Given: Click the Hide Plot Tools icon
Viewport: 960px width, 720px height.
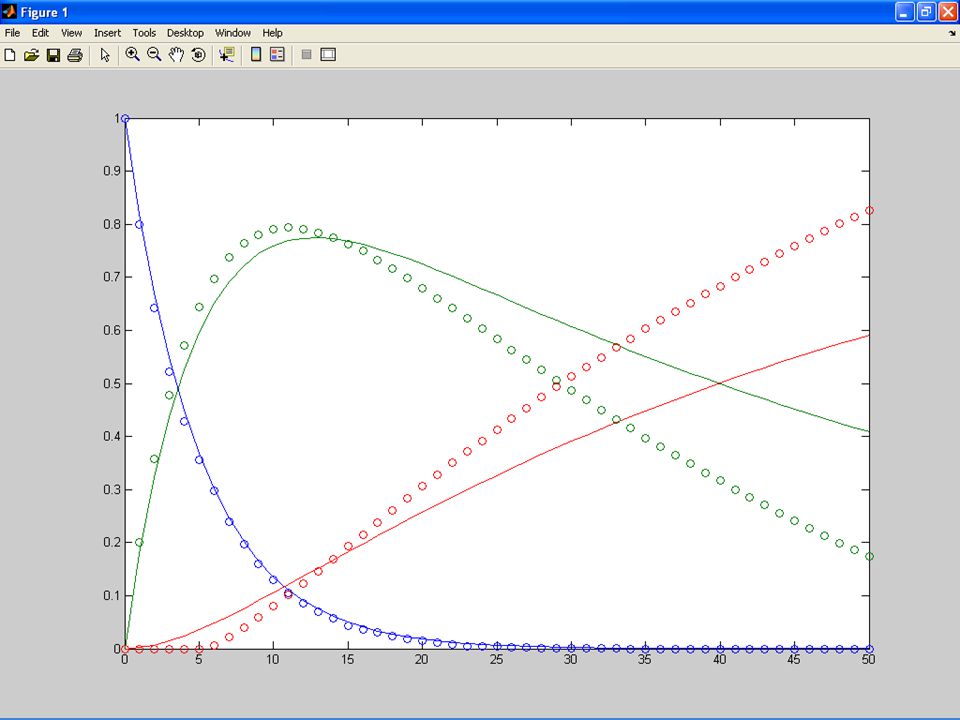Looking at the screenshot, I should 307,54.
